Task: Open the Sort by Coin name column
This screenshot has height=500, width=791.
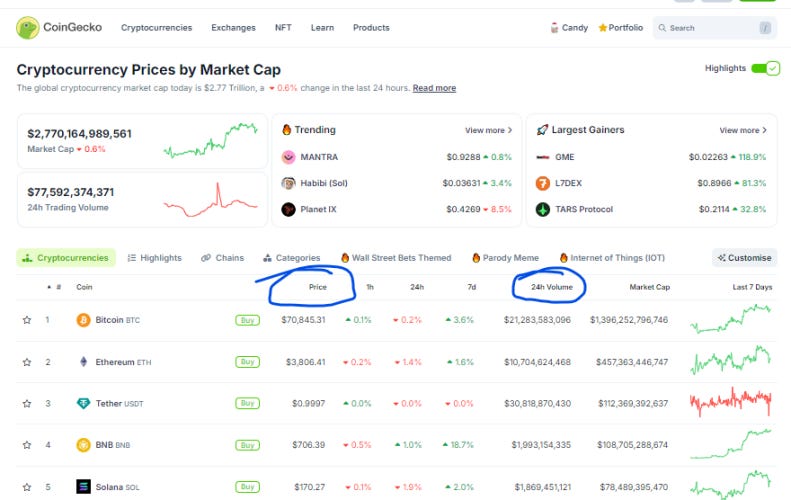Action: coord(84,287)
